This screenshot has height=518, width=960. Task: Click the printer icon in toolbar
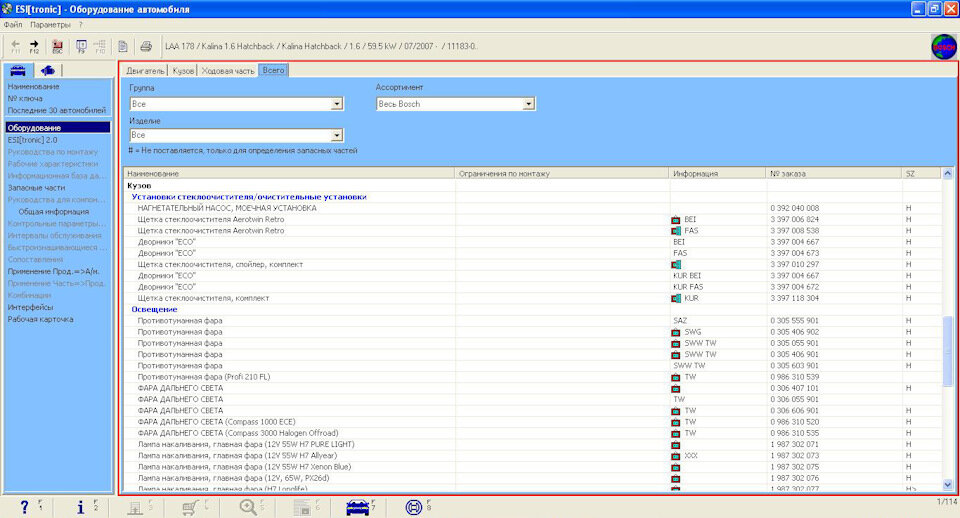146,47
